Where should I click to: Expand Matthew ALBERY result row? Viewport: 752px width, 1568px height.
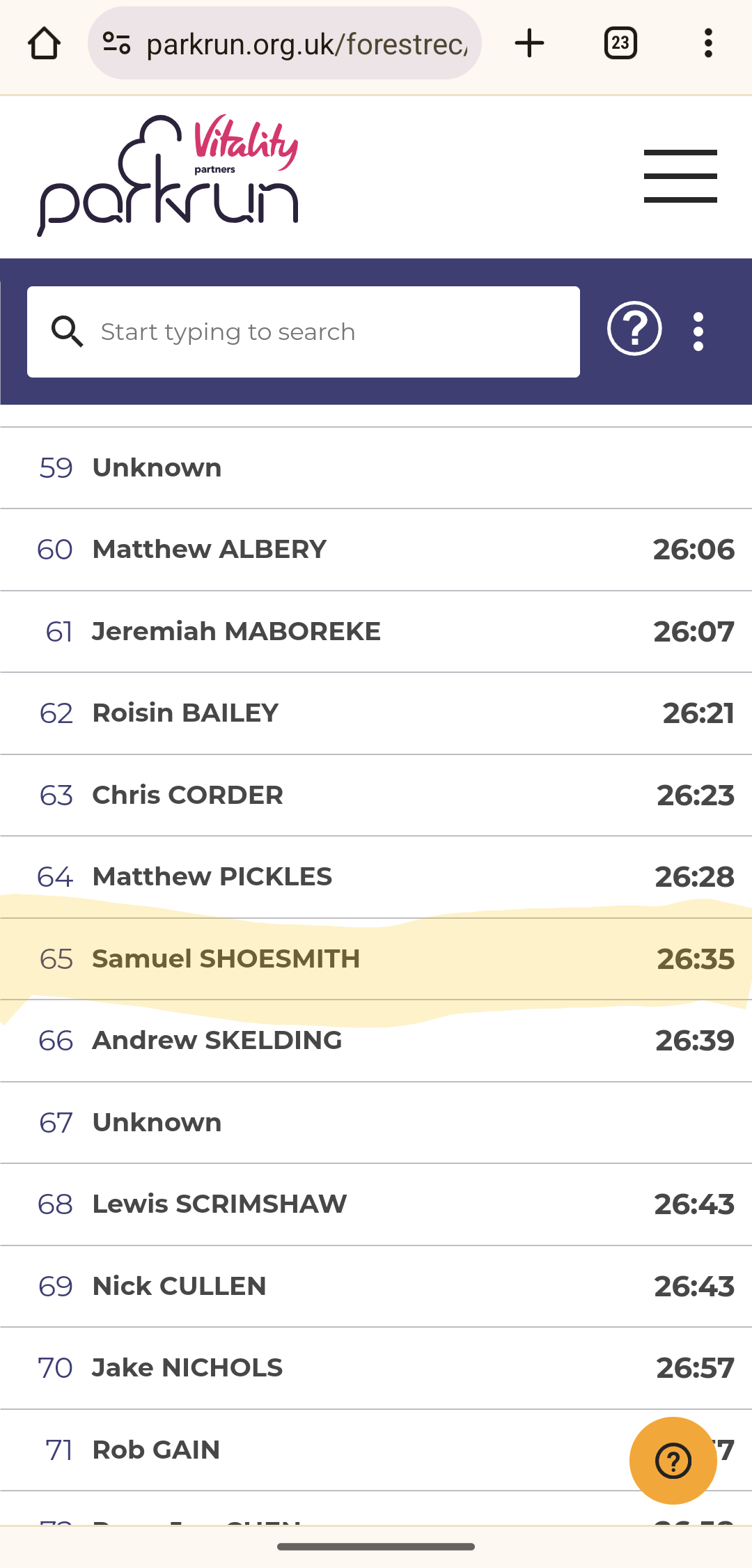tap(376, 550)
